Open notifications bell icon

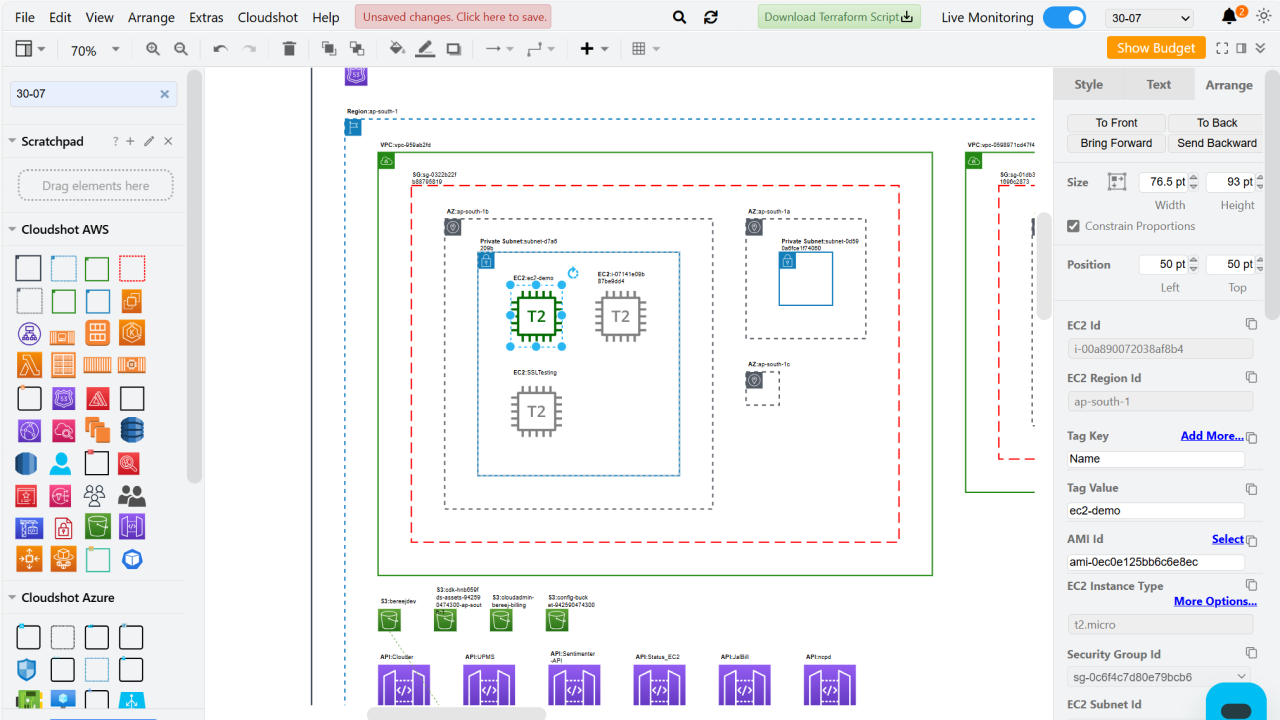[1230, 17]
